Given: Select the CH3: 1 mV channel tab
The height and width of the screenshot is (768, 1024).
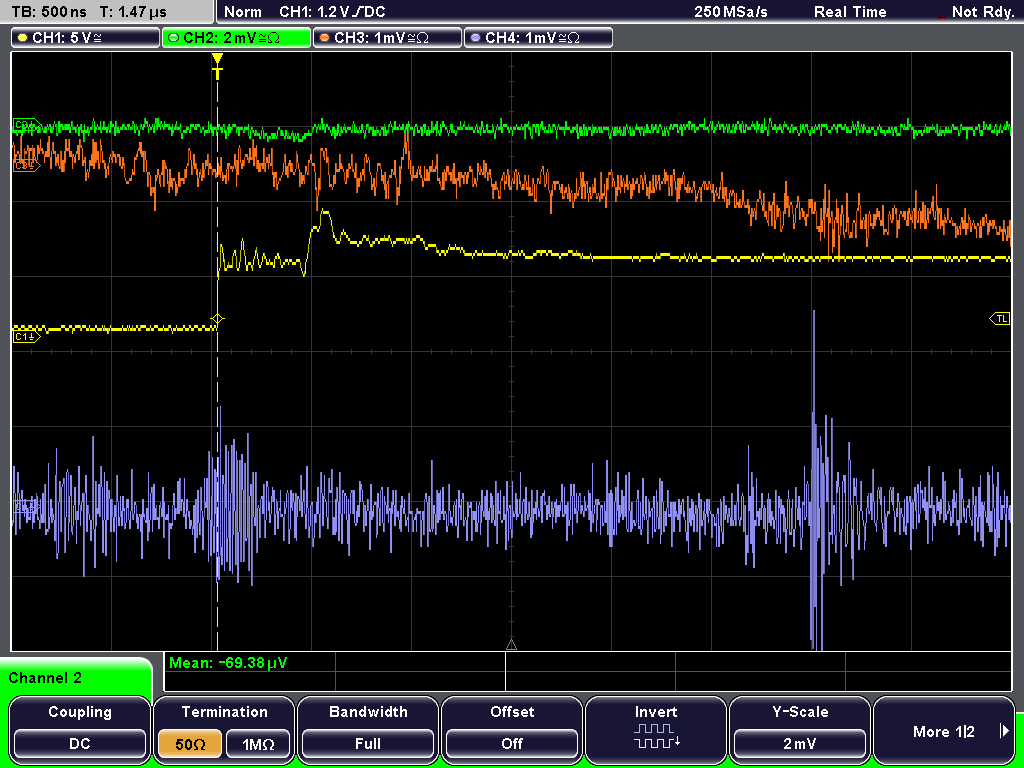Looking at the screenshot, I should coord(387,38).
